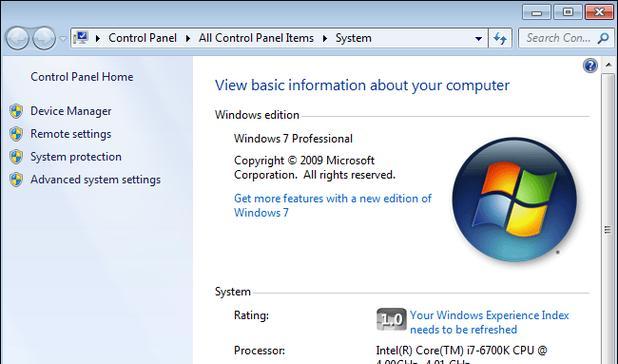This screenshot has height=364, width=618.
Task: Open Remote settings link
Action: (71, 134)
